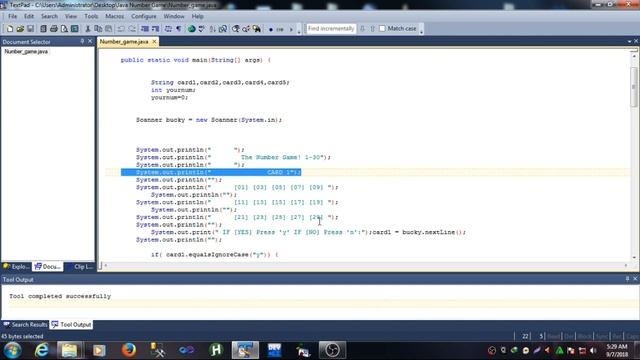The width and height of the screenshot is (640, 360).
Task: Open the globe web browser icon
Action: (191, 29)
